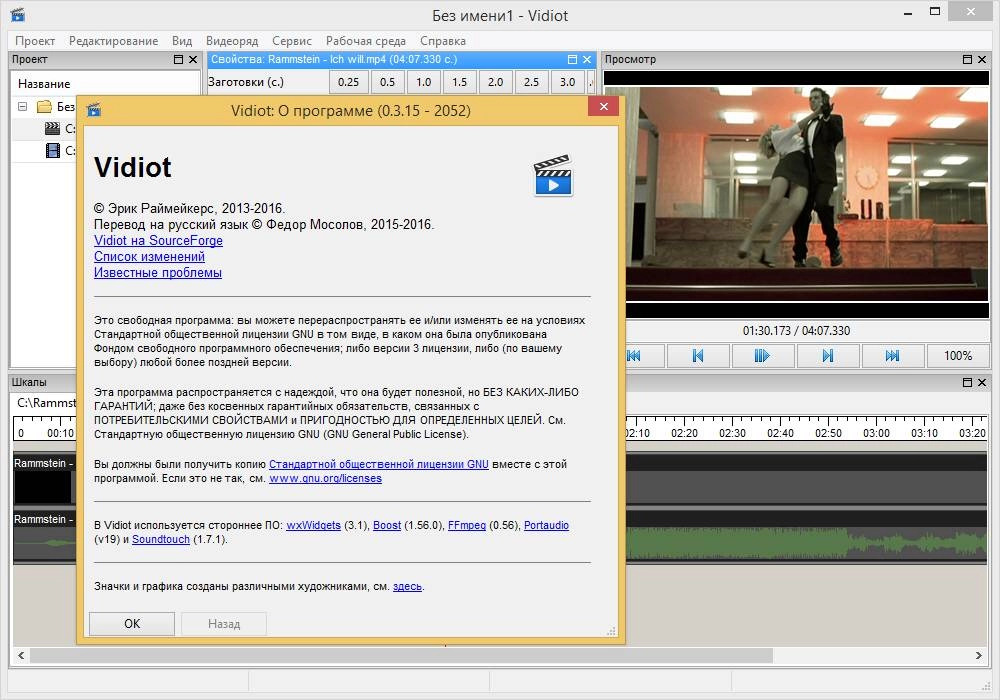
Task: Select the 1.5 second preset button
Action: (x=459, y=82)
